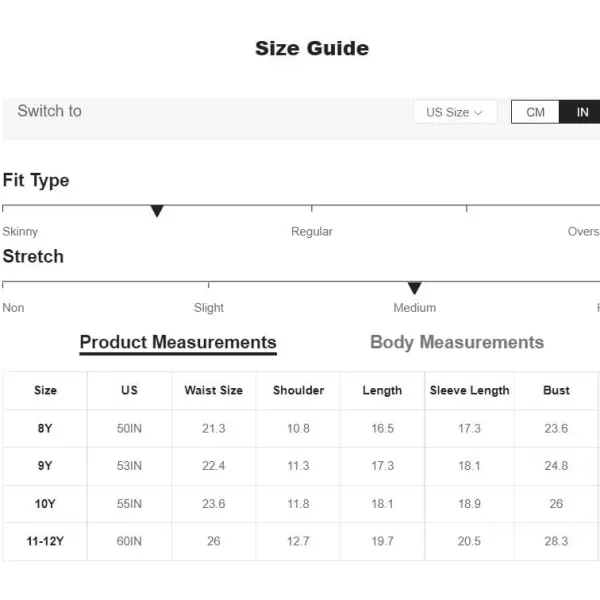The width and height of the screenshot is (600, 600).
Task: Select the 11-12Y size row header
Action: [45, 541]
